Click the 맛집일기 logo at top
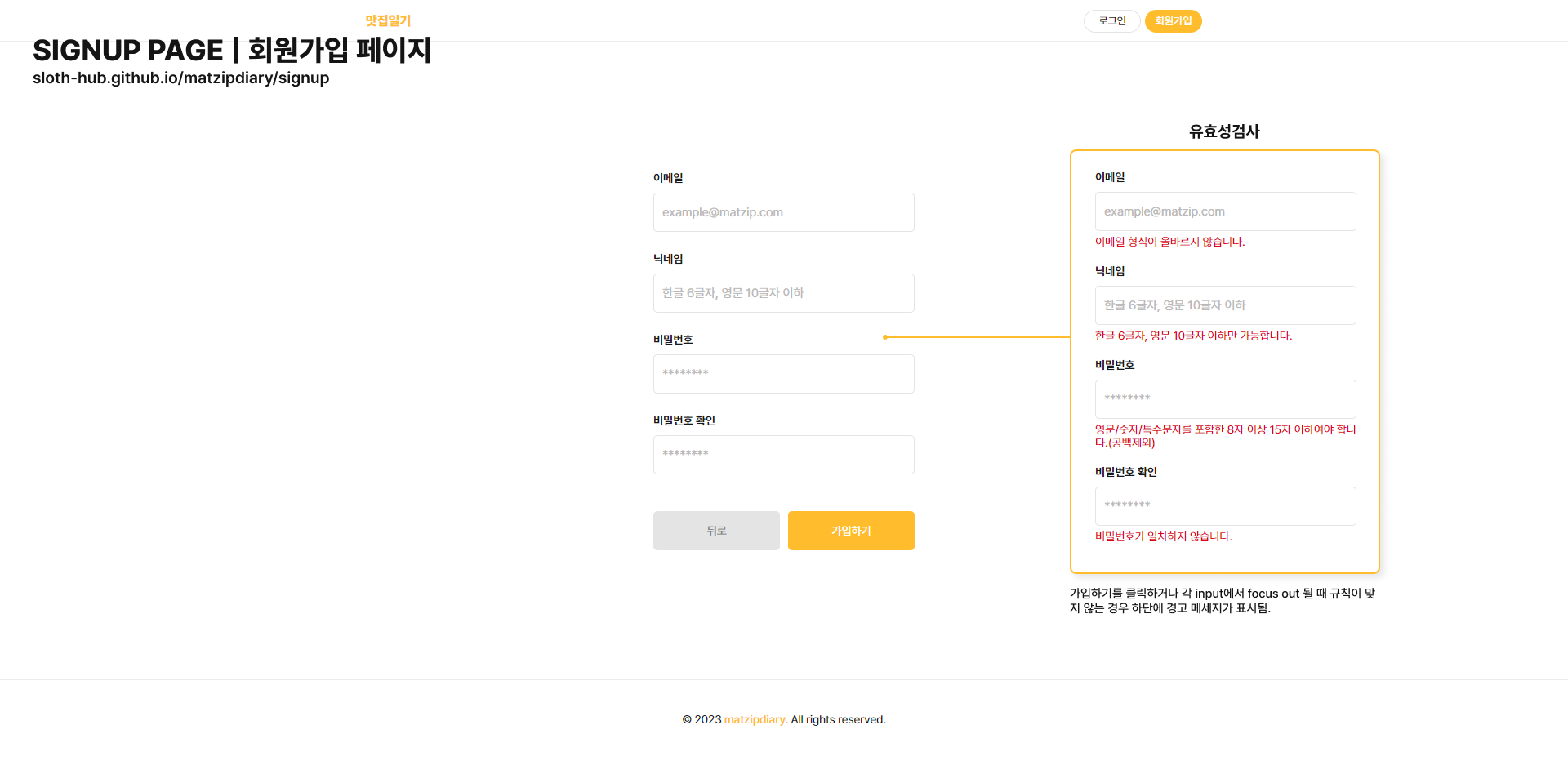The width and height of the screenshot is (1568, 765). 388,20
